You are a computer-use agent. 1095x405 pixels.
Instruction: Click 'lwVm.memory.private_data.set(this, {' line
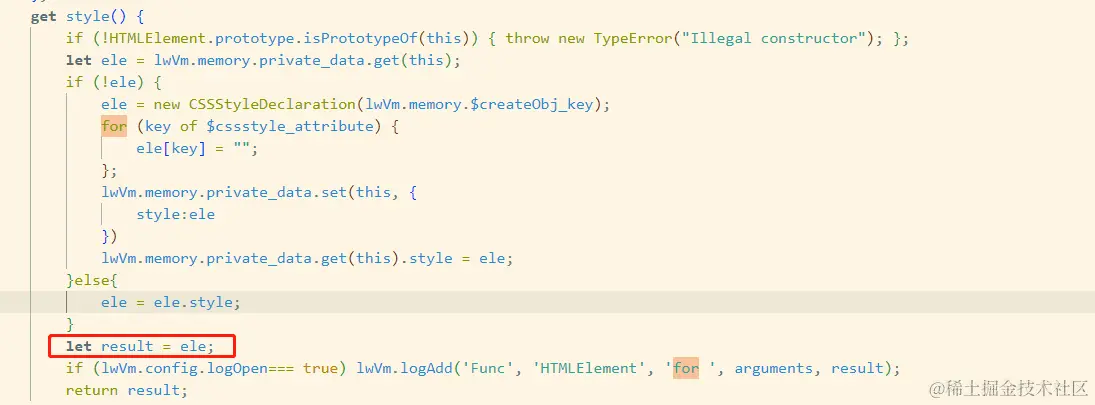pyautogui.click(x=259, y=192)
